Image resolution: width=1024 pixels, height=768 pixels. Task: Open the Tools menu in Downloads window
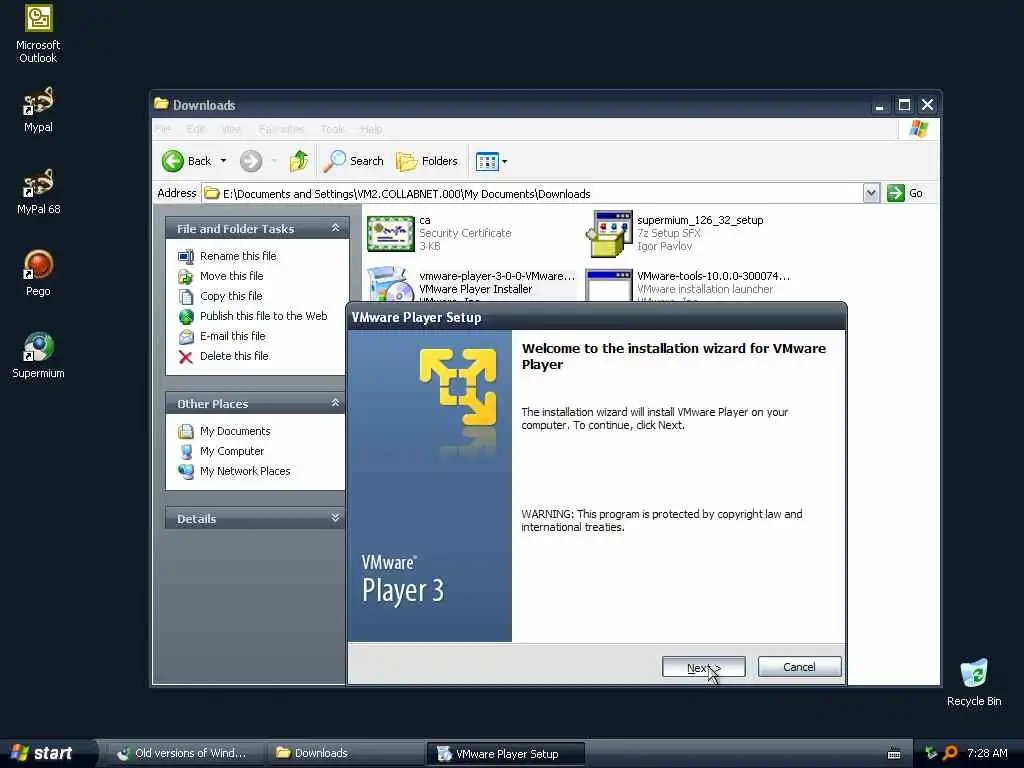click(x=332, y=129)
